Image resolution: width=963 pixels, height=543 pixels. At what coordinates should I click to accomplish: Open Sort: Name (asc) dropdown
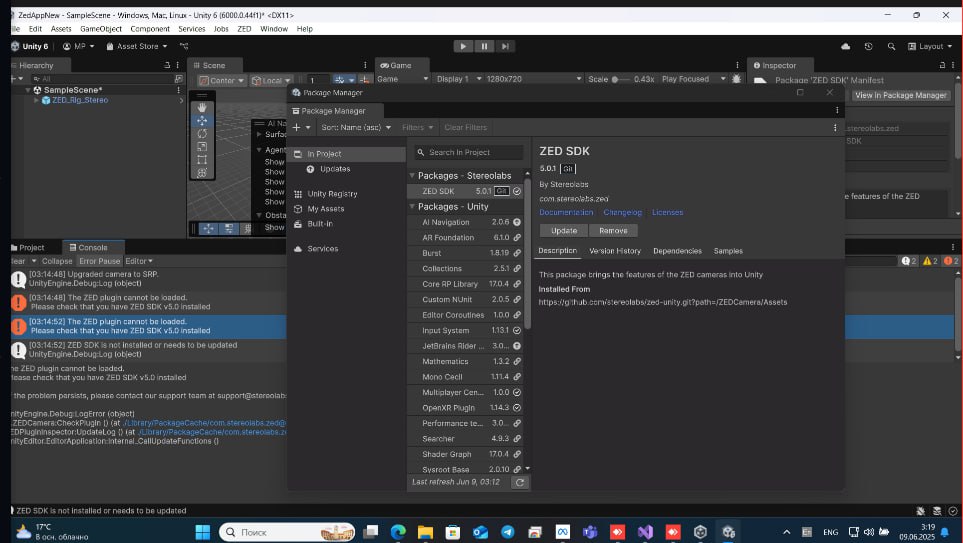356,127
